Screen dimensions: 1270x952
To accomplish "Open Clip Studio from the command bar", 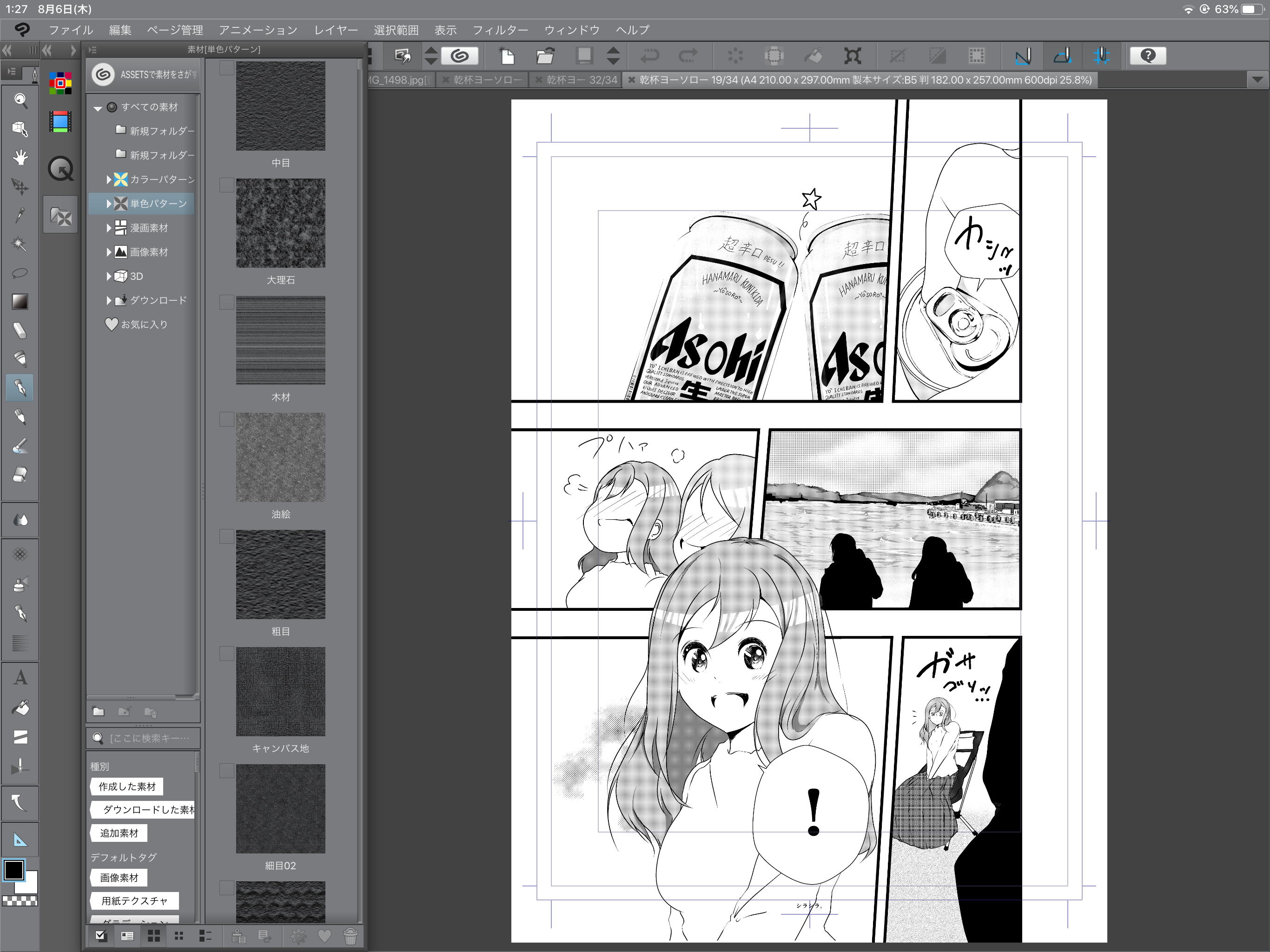I will (460, 56).
